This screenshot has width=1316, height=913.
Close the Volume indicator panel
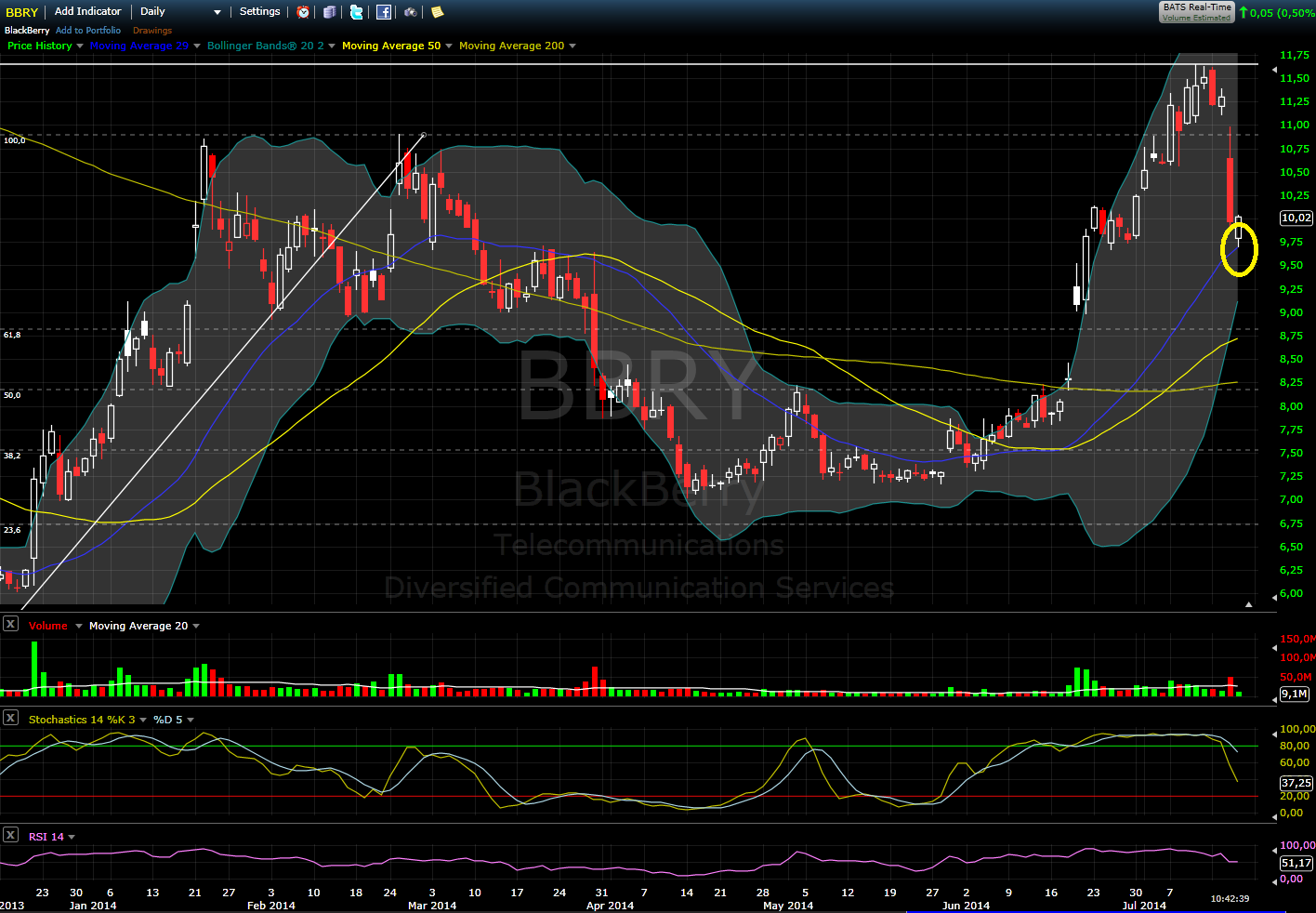coord(10,624)
